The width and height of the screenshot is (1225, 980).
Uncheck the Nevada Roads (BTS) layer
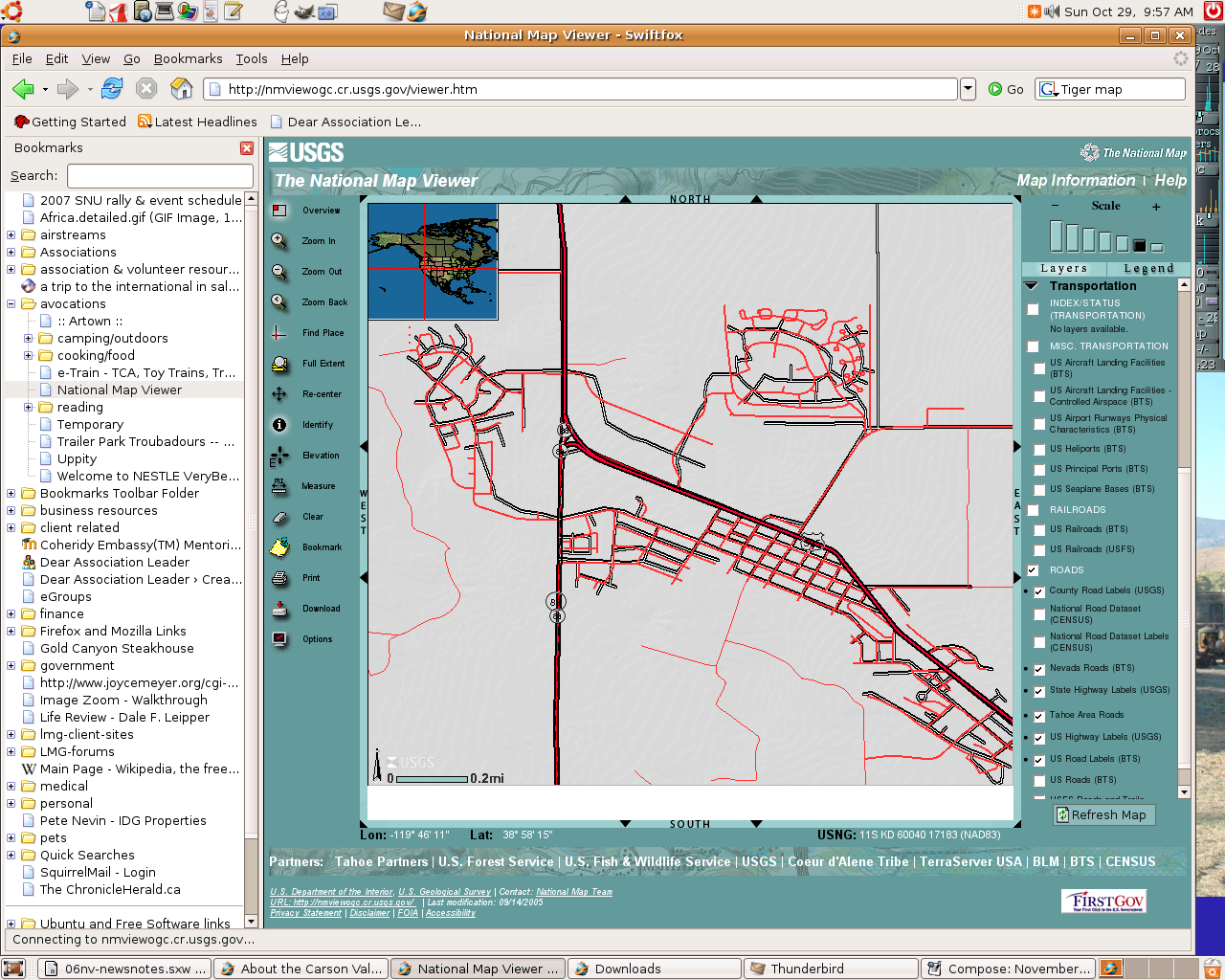[1039, 669]
